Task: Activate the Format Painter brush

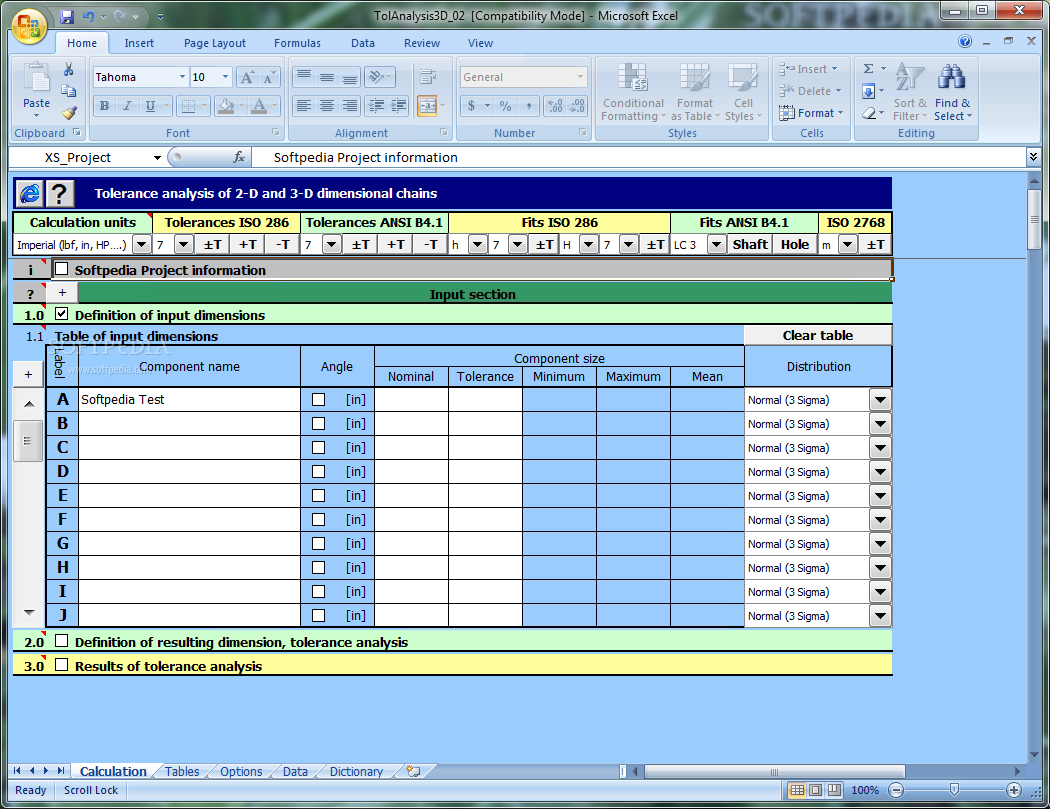Action: click(x=68, y=113)
